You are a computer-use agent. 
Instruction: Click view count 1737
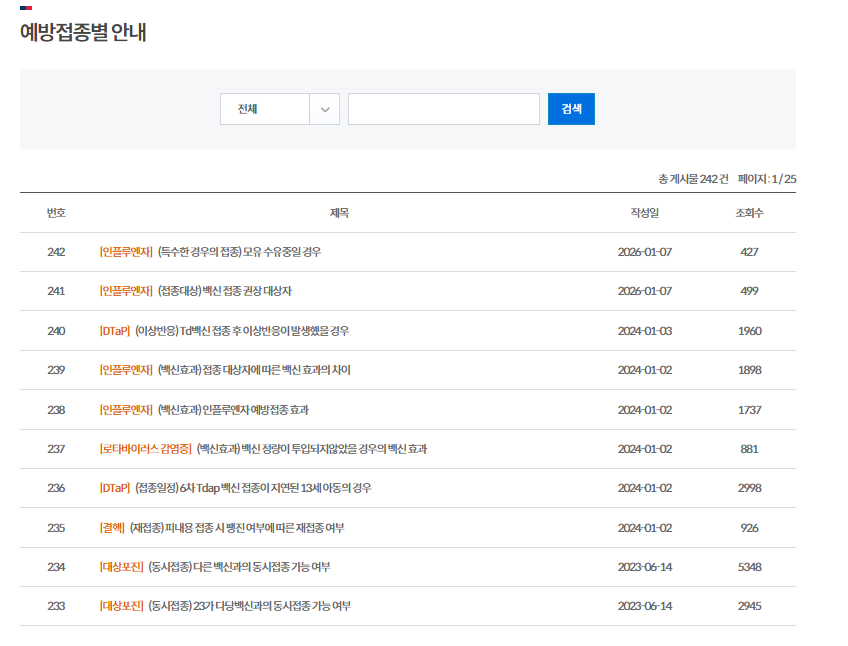(x=750, y=410)
